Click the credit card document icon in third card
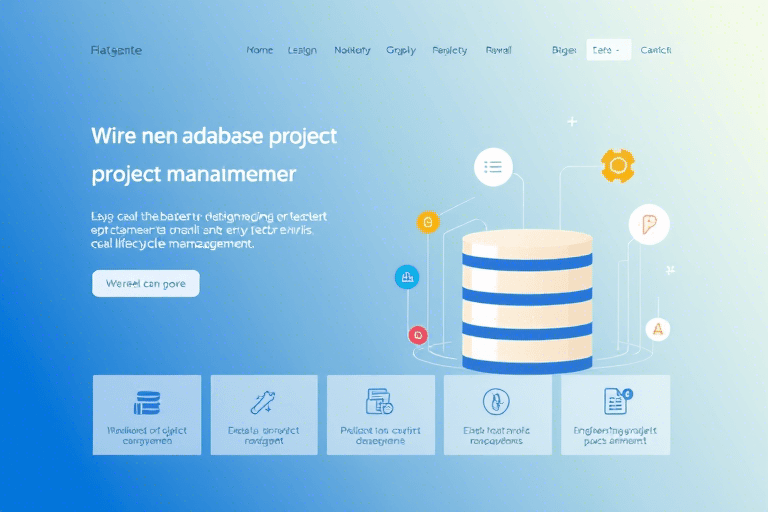This screenshot has width=768, height=512. (x=380, y=402)
